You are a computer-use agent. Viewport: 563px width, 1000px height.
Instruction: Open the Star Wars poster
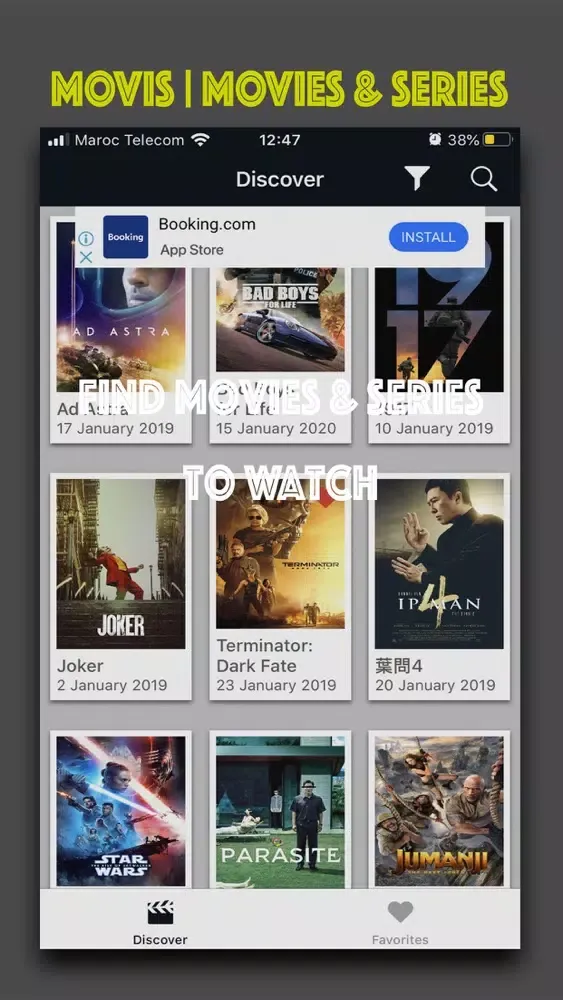tap(121, 811)
